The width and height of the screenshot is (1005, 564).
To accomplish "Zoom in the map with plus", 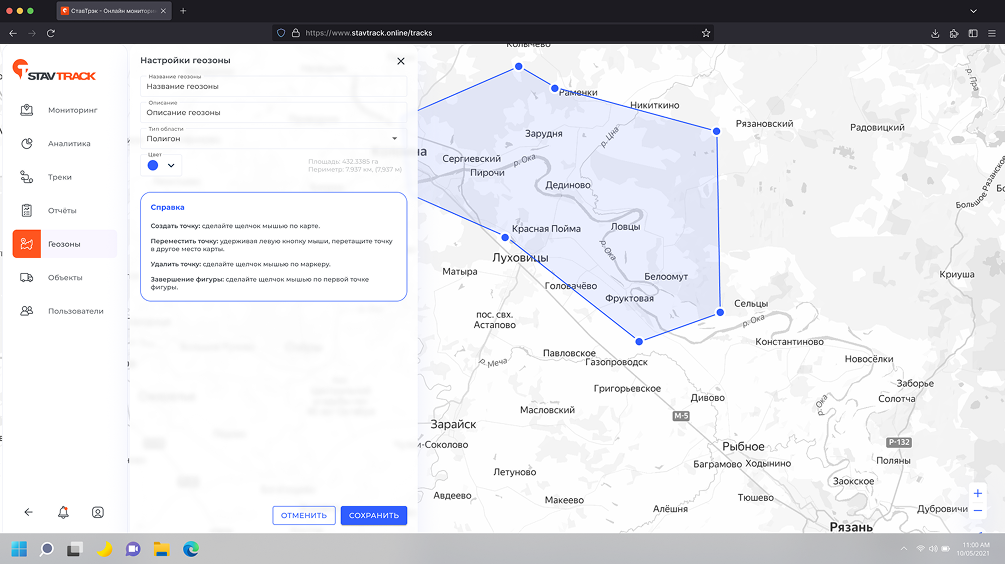I will pyautogui.click(x=977, y=494).
